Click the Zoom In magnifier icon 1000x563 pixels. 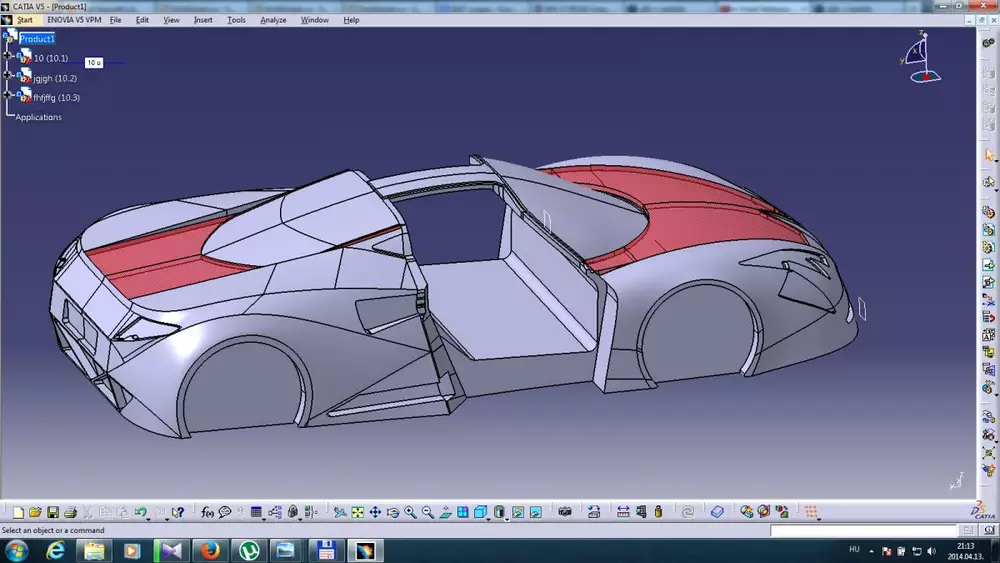point(410,512)
